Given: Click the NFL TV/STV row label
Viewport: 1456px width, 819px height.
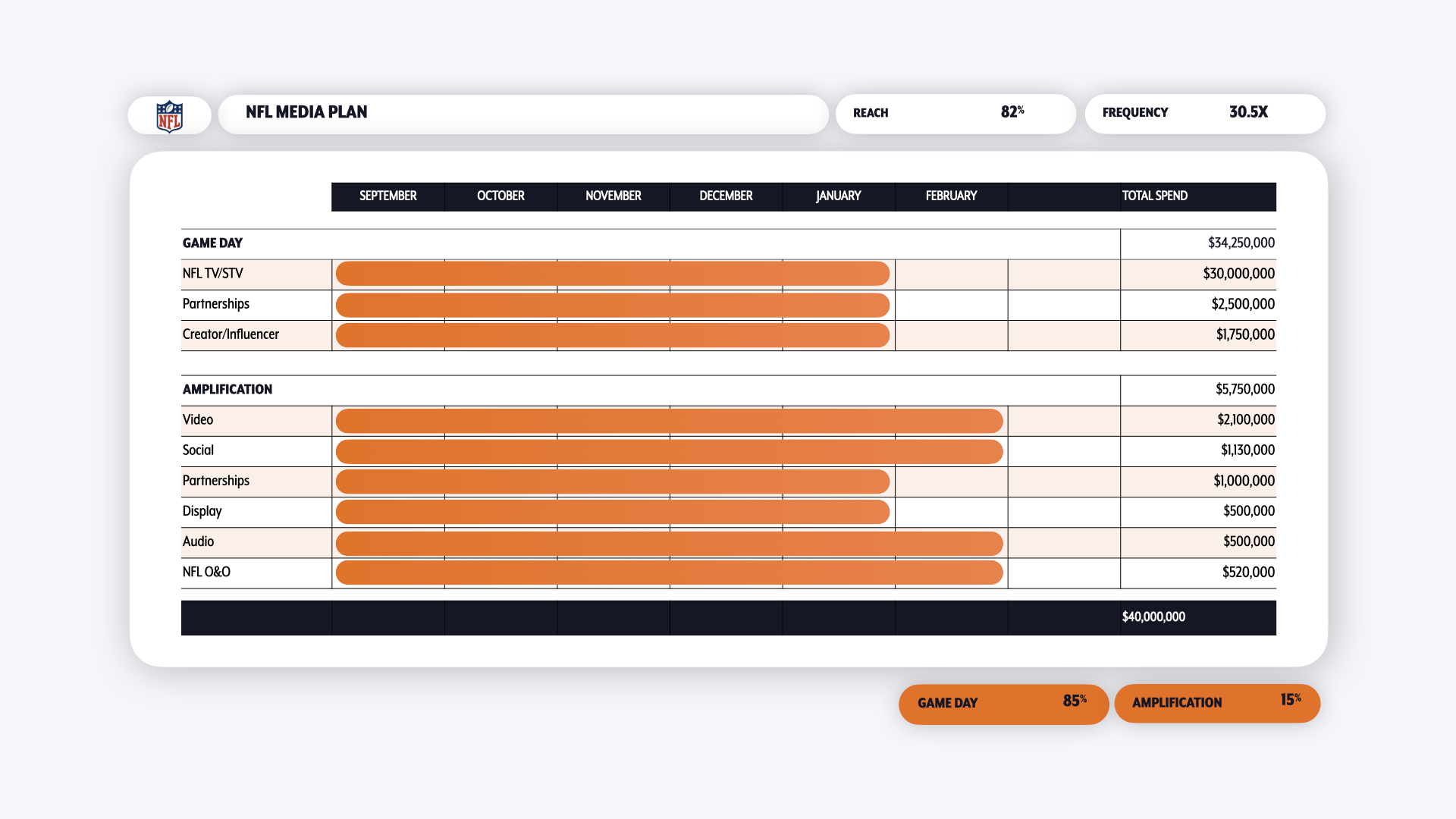Looking at the screenshot, I should pyautogui.click(x=212, y=274).
